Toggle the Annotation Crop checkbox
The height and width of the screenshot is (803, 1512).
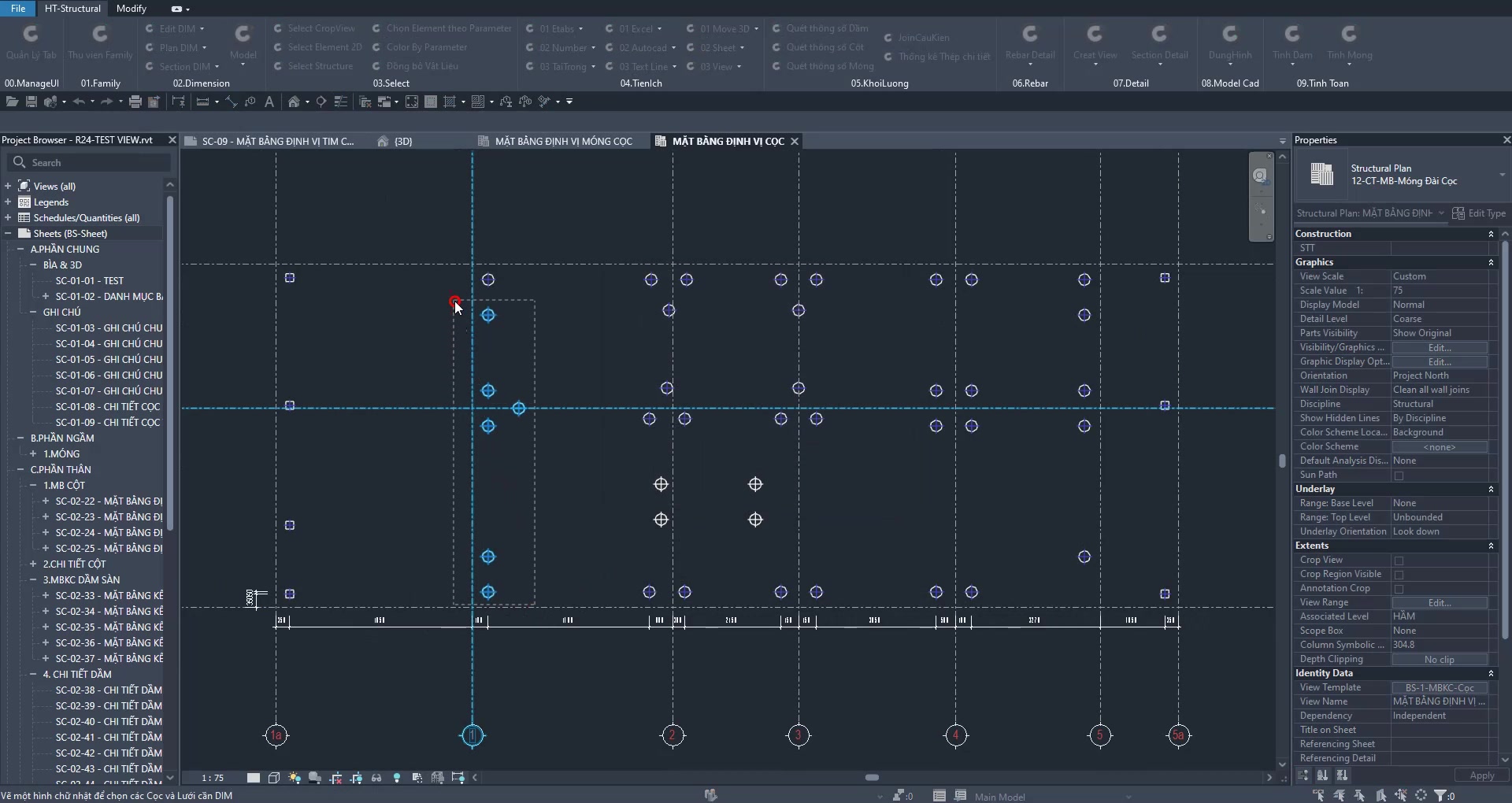click(1399, 589)
